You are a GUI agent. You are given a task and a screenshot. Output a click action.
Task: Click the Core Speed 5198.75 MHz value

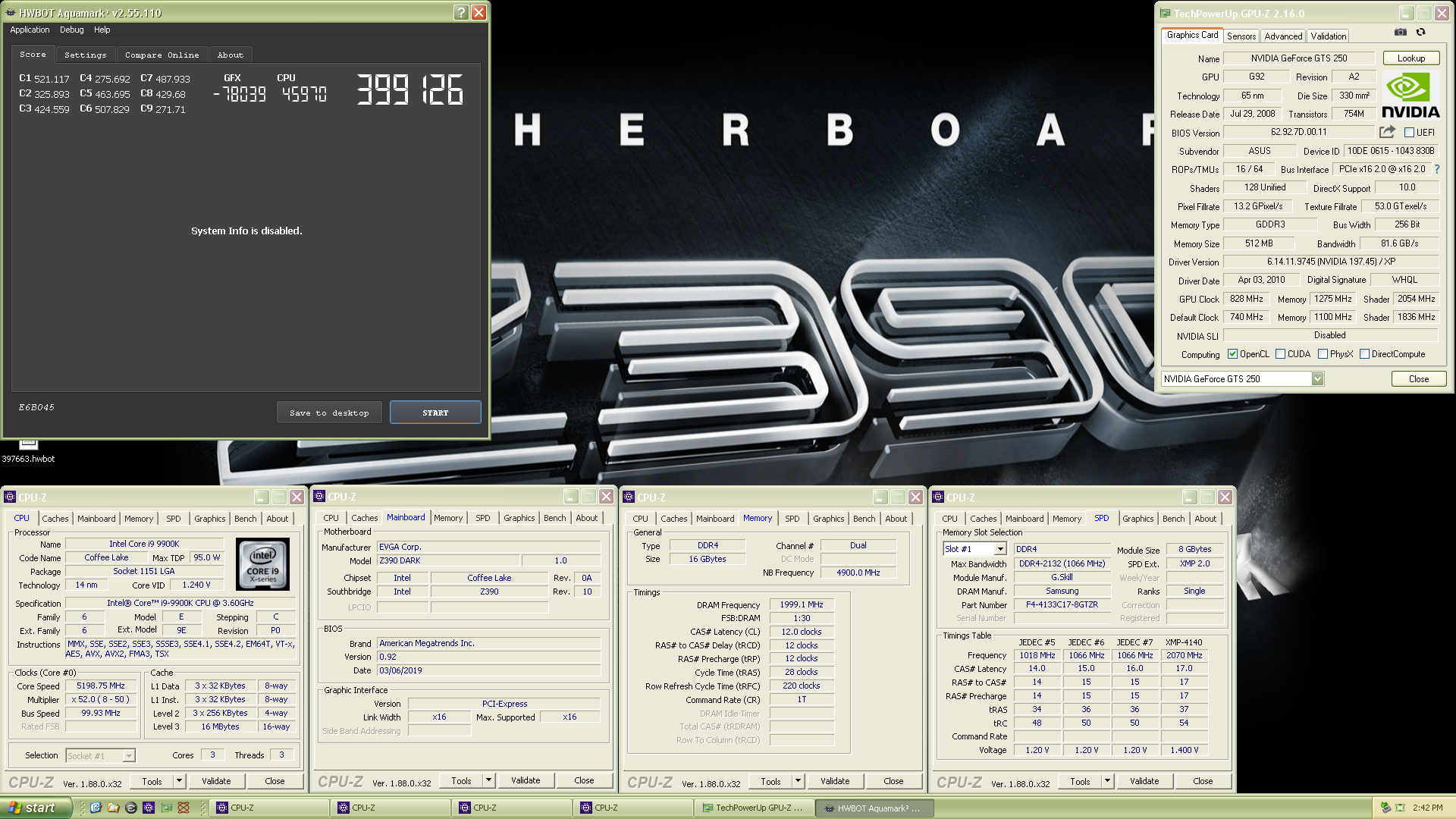(x=101, y=686)
